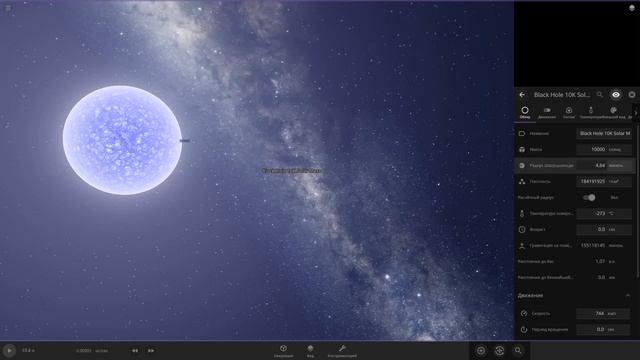Select the blue star in the viewport
640x360 pixels.
coord(122,140)
